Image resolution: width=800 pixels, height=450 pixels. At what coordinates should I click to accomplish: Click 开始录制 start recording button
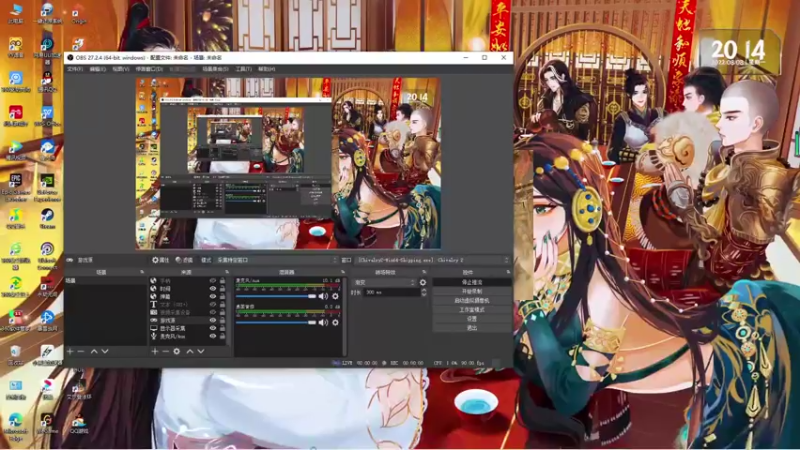click(x=472, y=291)
